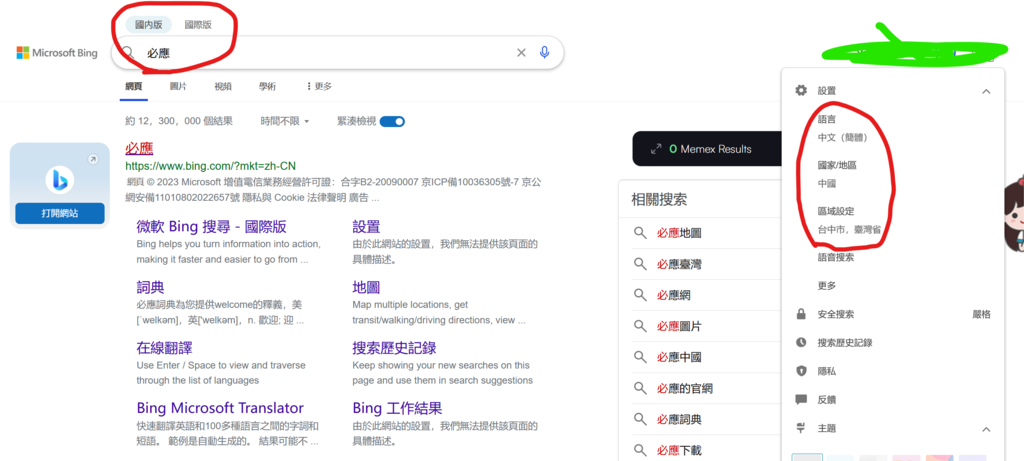Open the 搜索歷史記錄 sitelink in results

click(394, 347)
